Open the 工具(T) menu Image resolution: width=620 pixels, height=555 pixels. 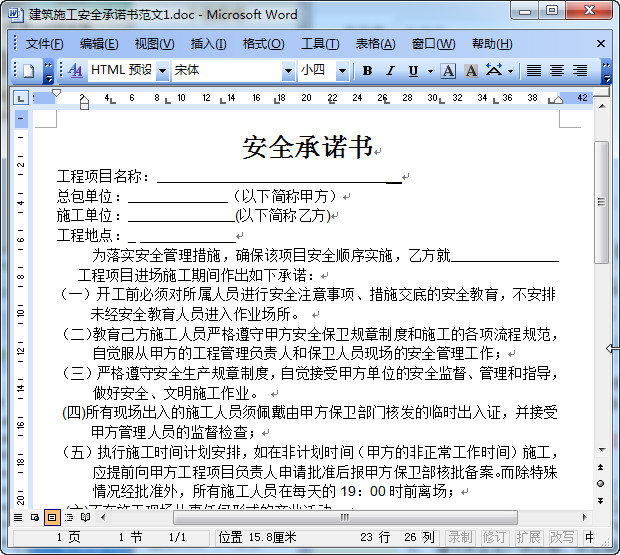coord(320,43)
